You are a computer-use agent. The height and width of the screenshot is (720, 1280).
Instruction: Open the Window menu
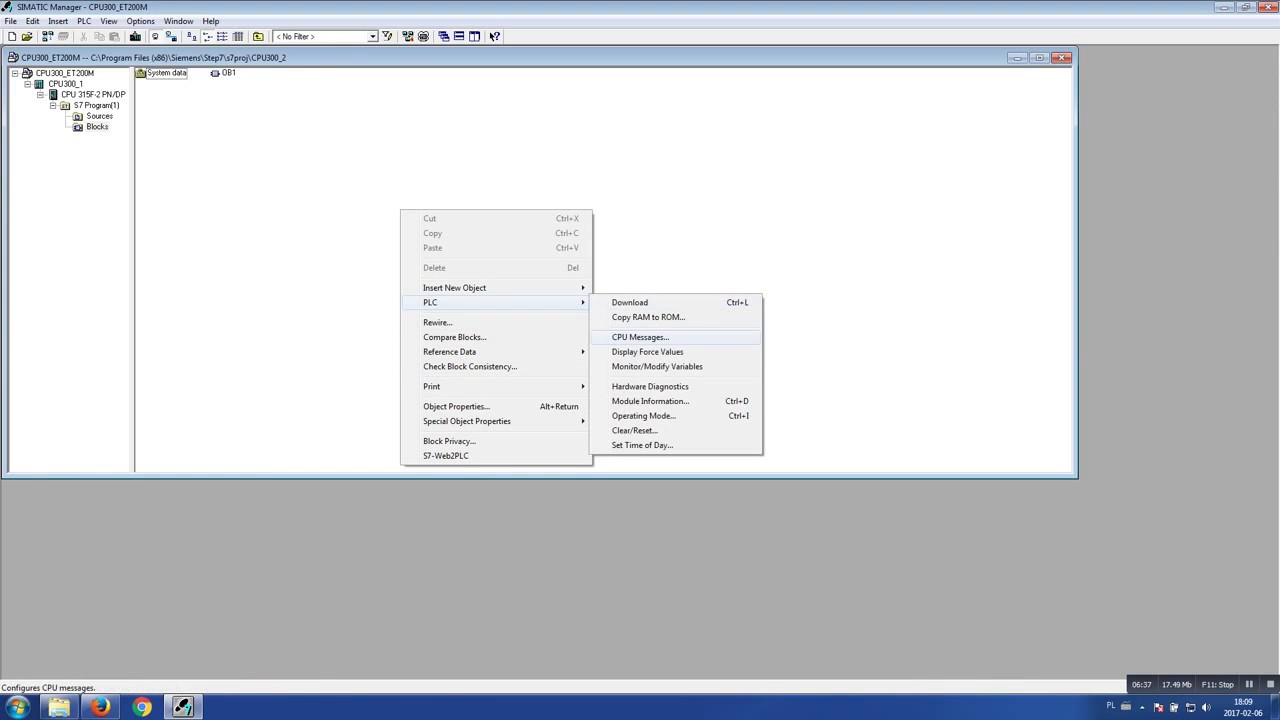coord(178,21)
